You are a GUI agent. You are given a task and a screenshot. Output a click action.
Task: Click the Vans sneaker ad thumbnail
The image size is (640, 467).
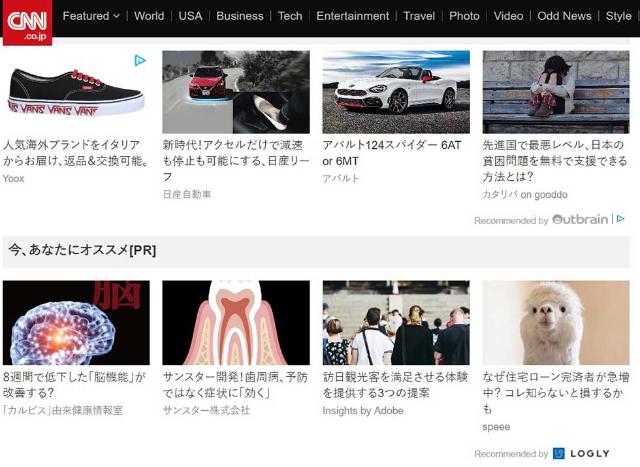click(x=76, y=92)
